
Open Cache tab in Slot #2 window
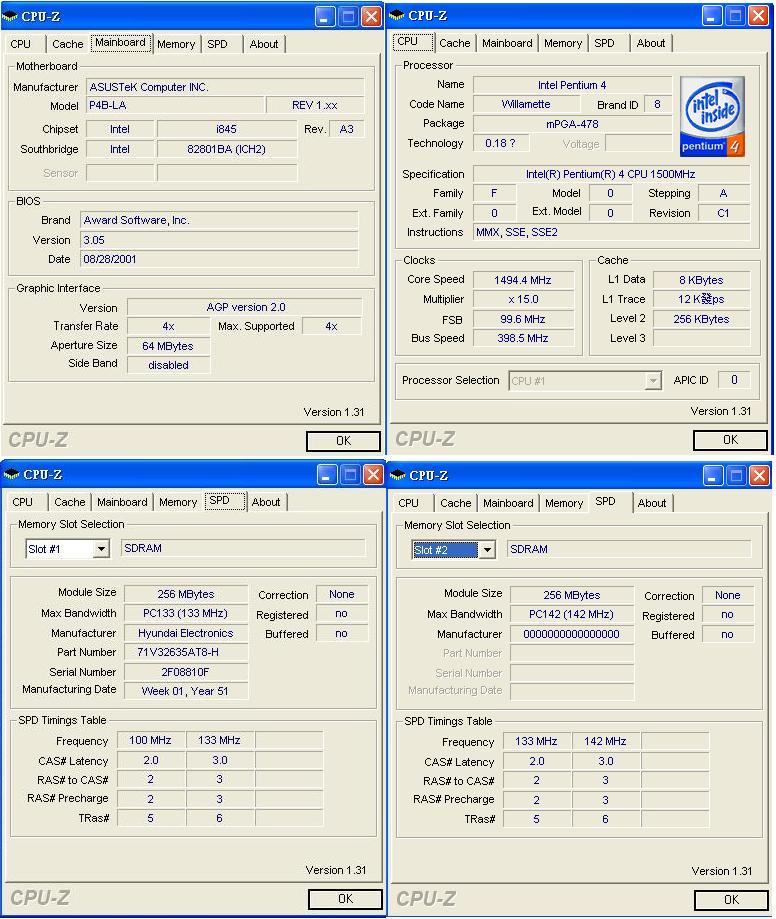click(455, 503)
